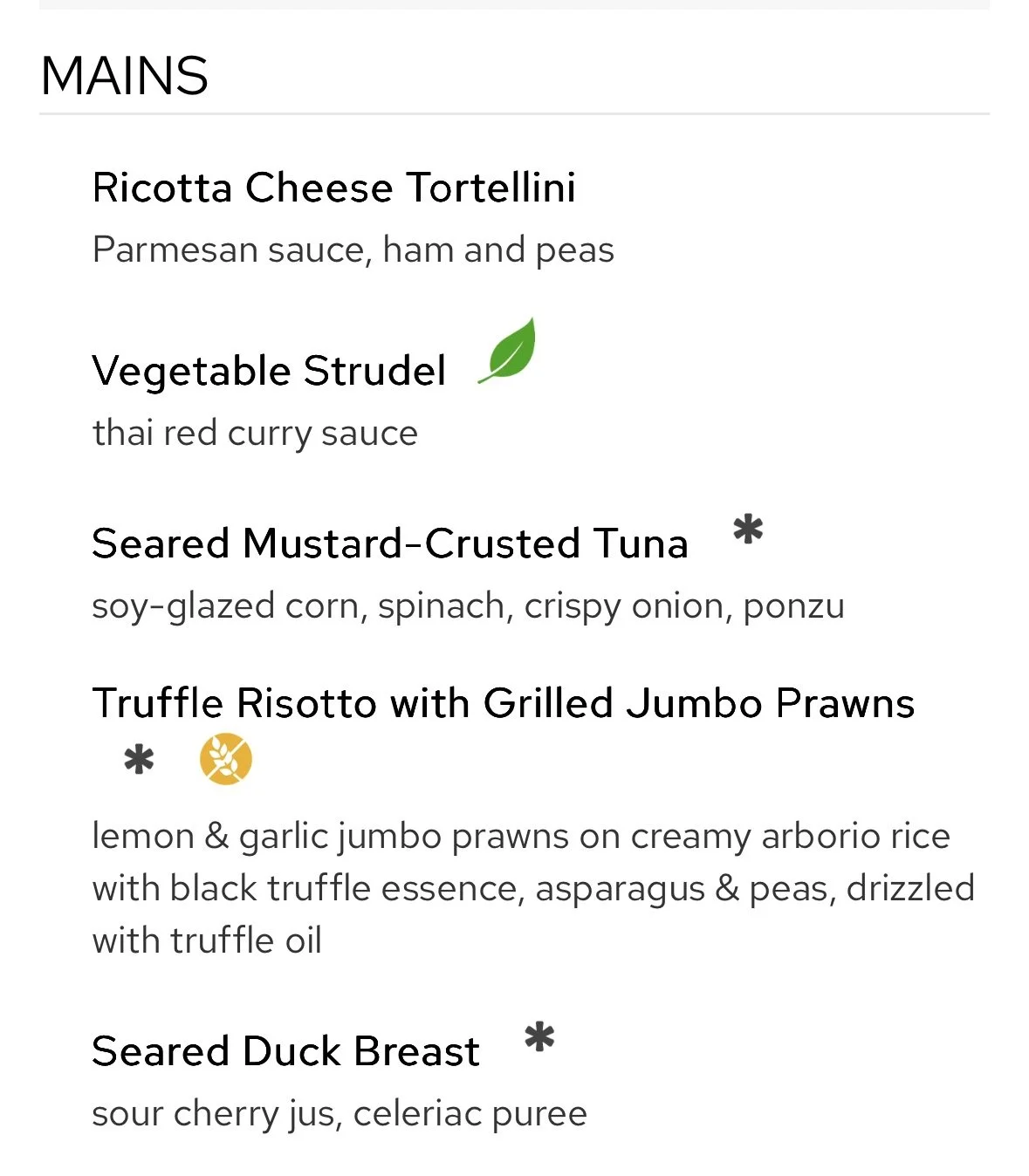Click the yellow gluten-free wheat icon

[226, 759]
